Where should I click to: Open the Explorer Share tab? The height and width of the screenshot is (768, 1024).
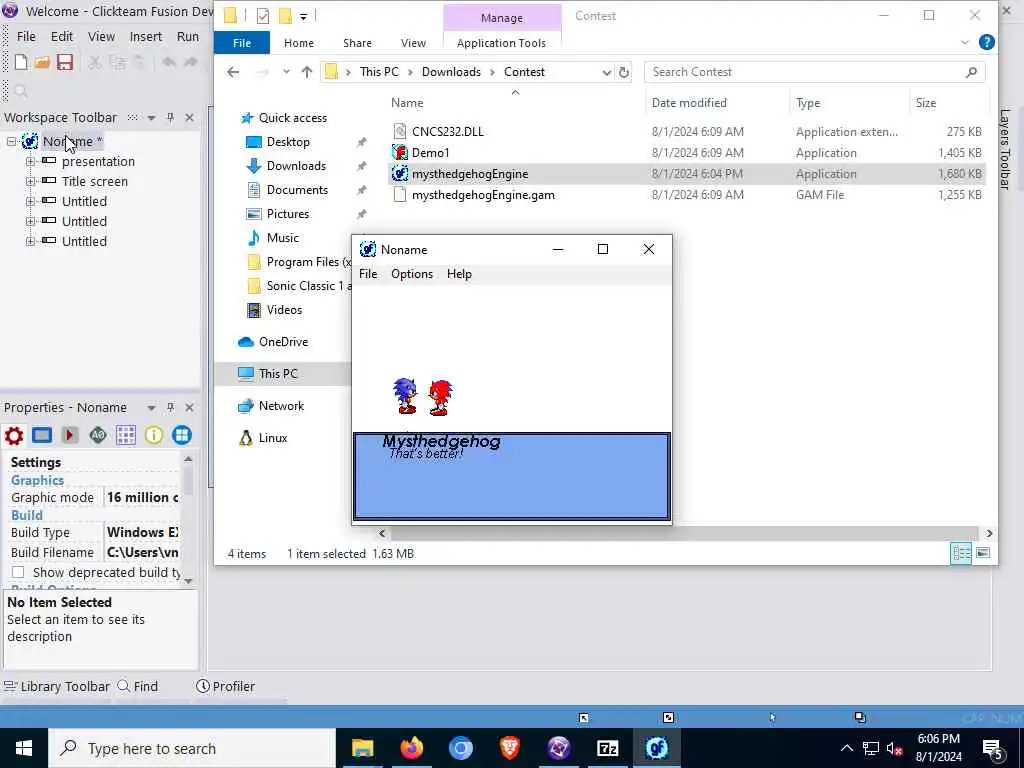[357, 42]
